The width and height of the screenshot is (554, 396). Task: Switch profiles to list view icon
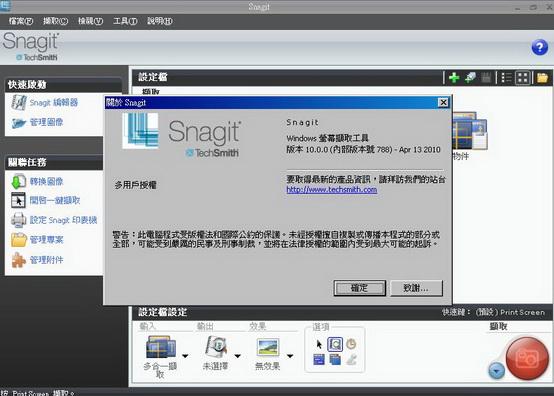point(507,77)
